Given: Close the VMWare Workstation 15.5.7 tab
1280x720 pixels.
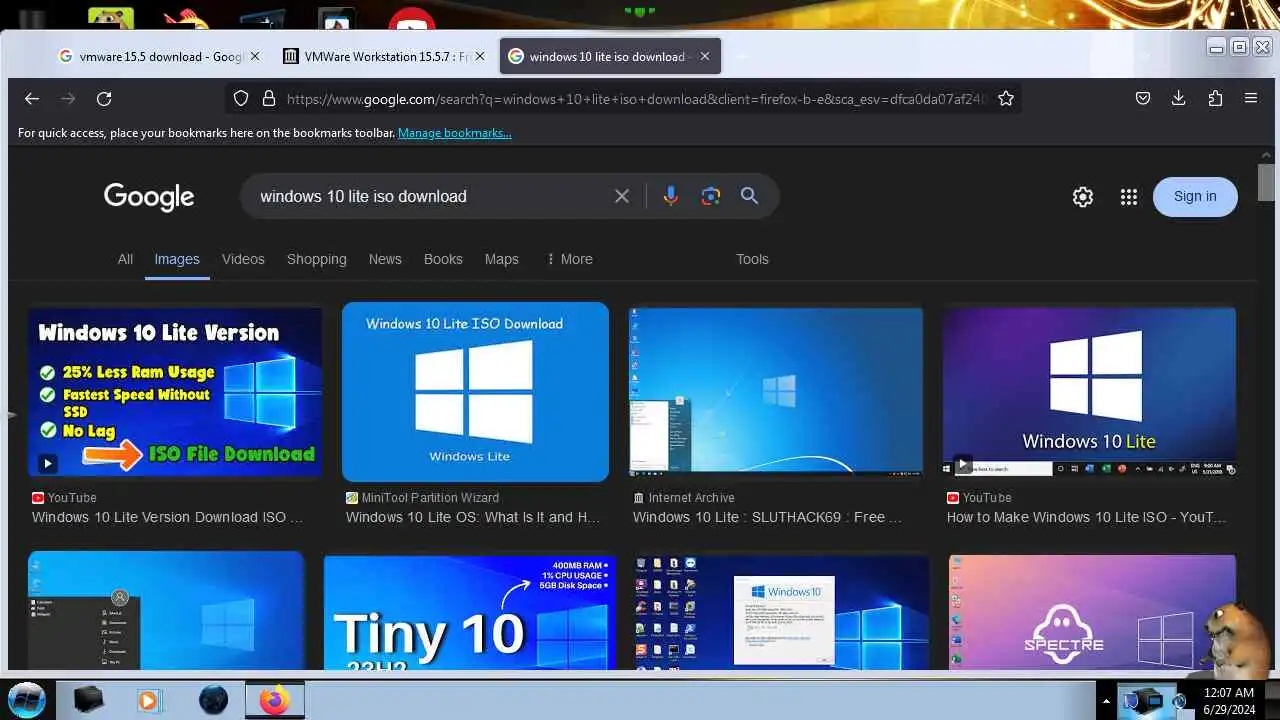Looking at the screenshot, I should coord(480,56).
